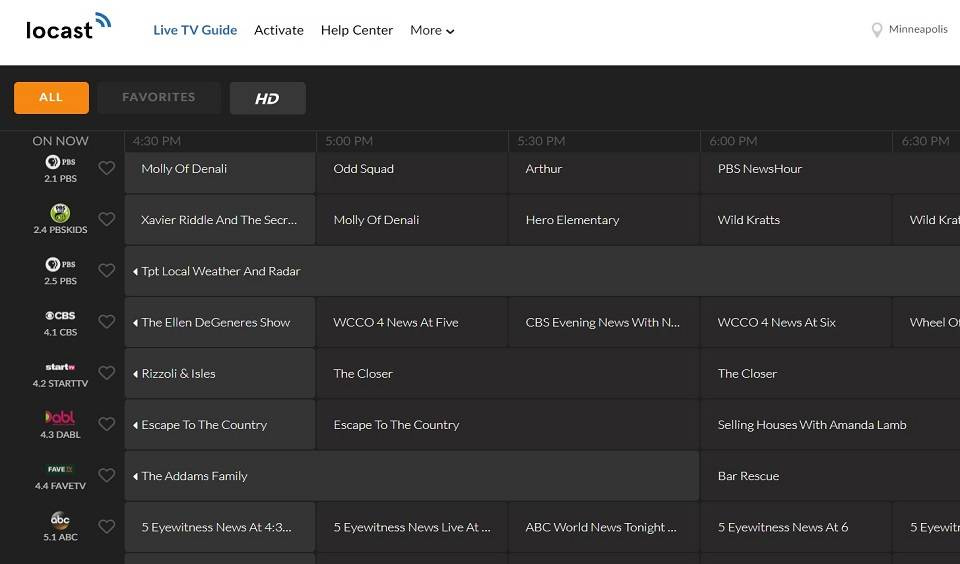The width and height of the screenshot is (960, 564).
Task: Expand the More dropdown menu
Action: [x=432, y=30]
